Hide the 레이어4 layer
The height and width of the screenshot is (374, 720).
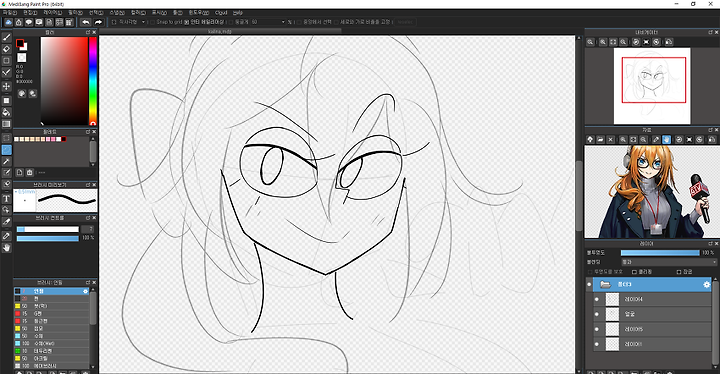(x=597, y=300)
